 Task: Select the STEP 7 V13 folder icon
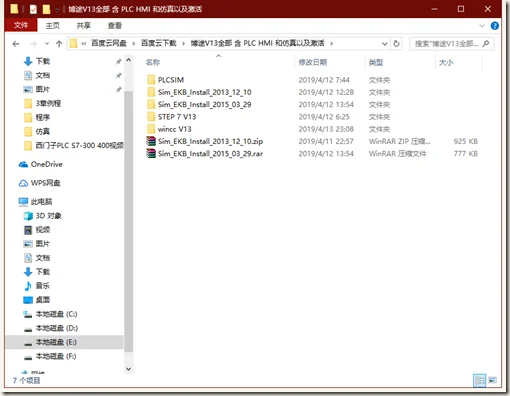pos(151,117)
